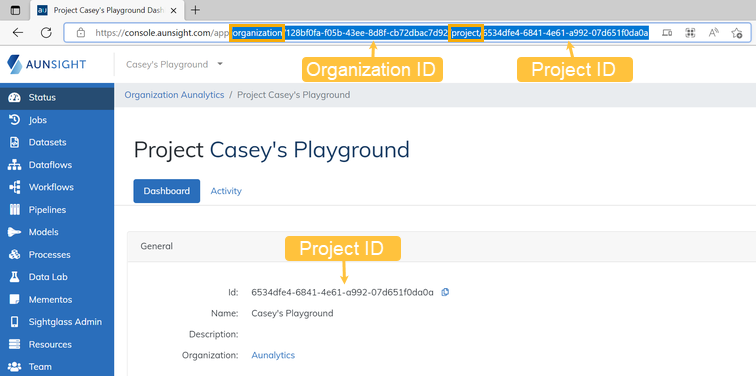This screenshot has width=756, height=376.
Task: Click the Mementos sticky note icon
Action: (x=14, y=299)
